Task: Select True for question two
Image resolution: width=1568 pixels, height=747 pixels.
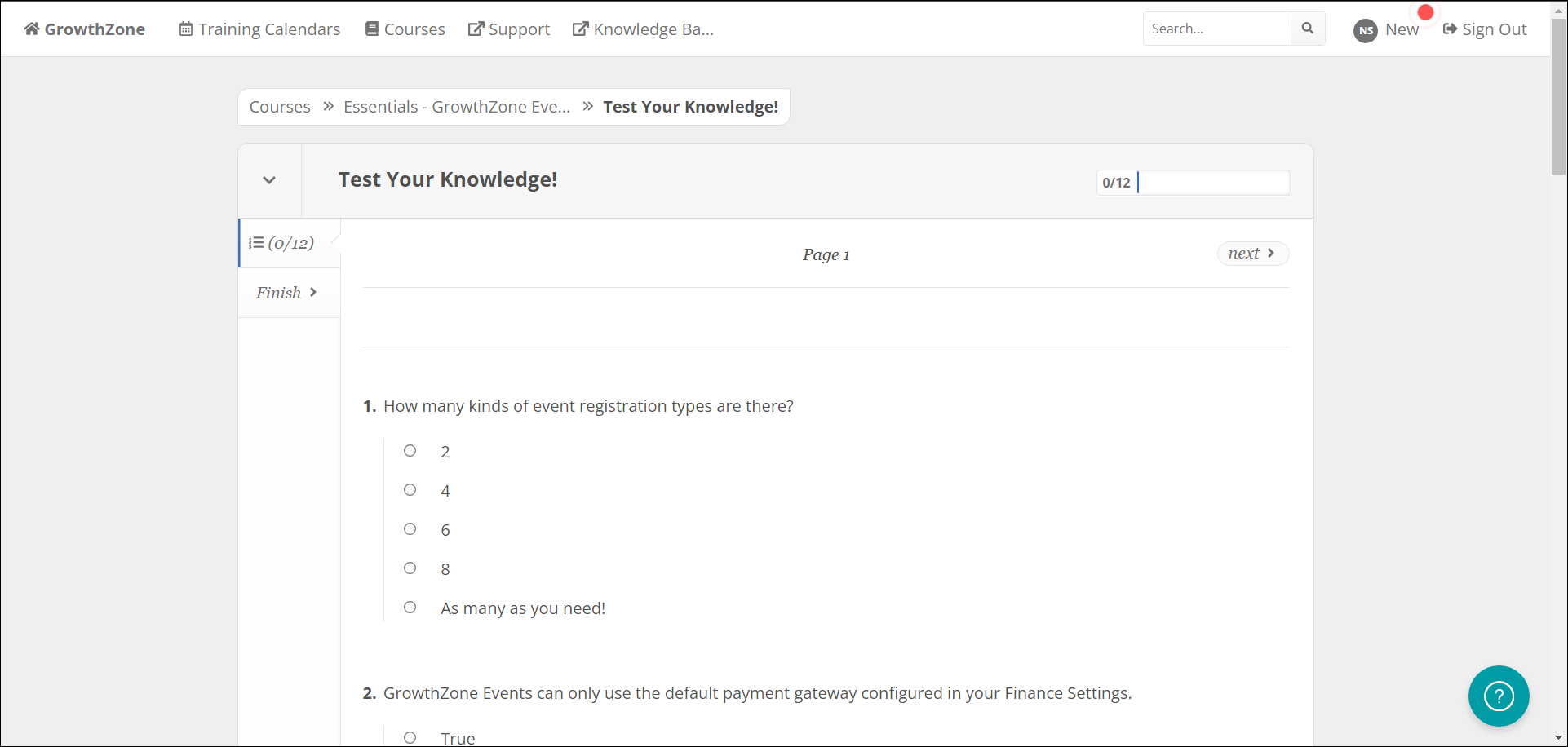Action: pyautogui.click(x=410, y=737)
